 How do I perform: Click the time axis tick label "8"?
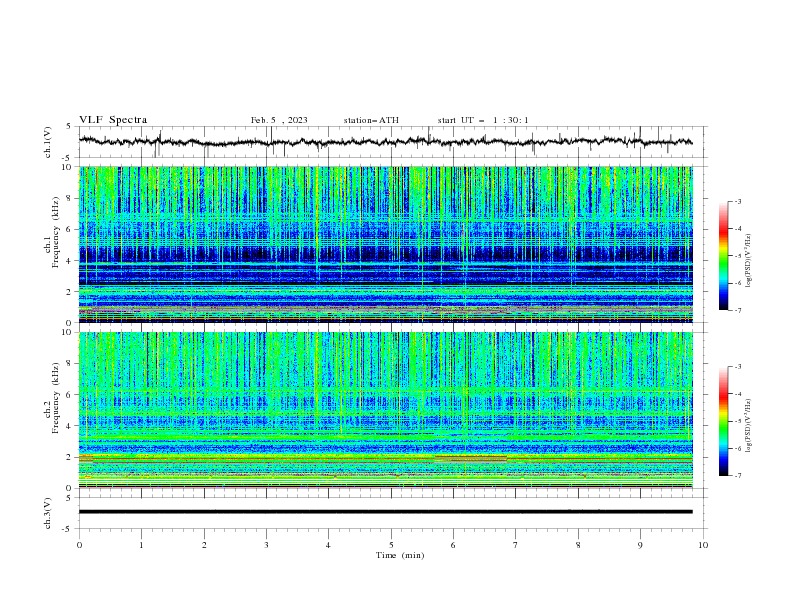[x=578, y=545]
